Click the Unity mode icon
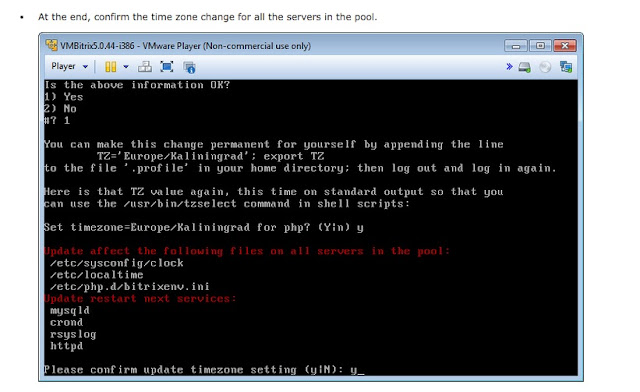This screenshot has width=640, height=392. (x=189, y=67)
